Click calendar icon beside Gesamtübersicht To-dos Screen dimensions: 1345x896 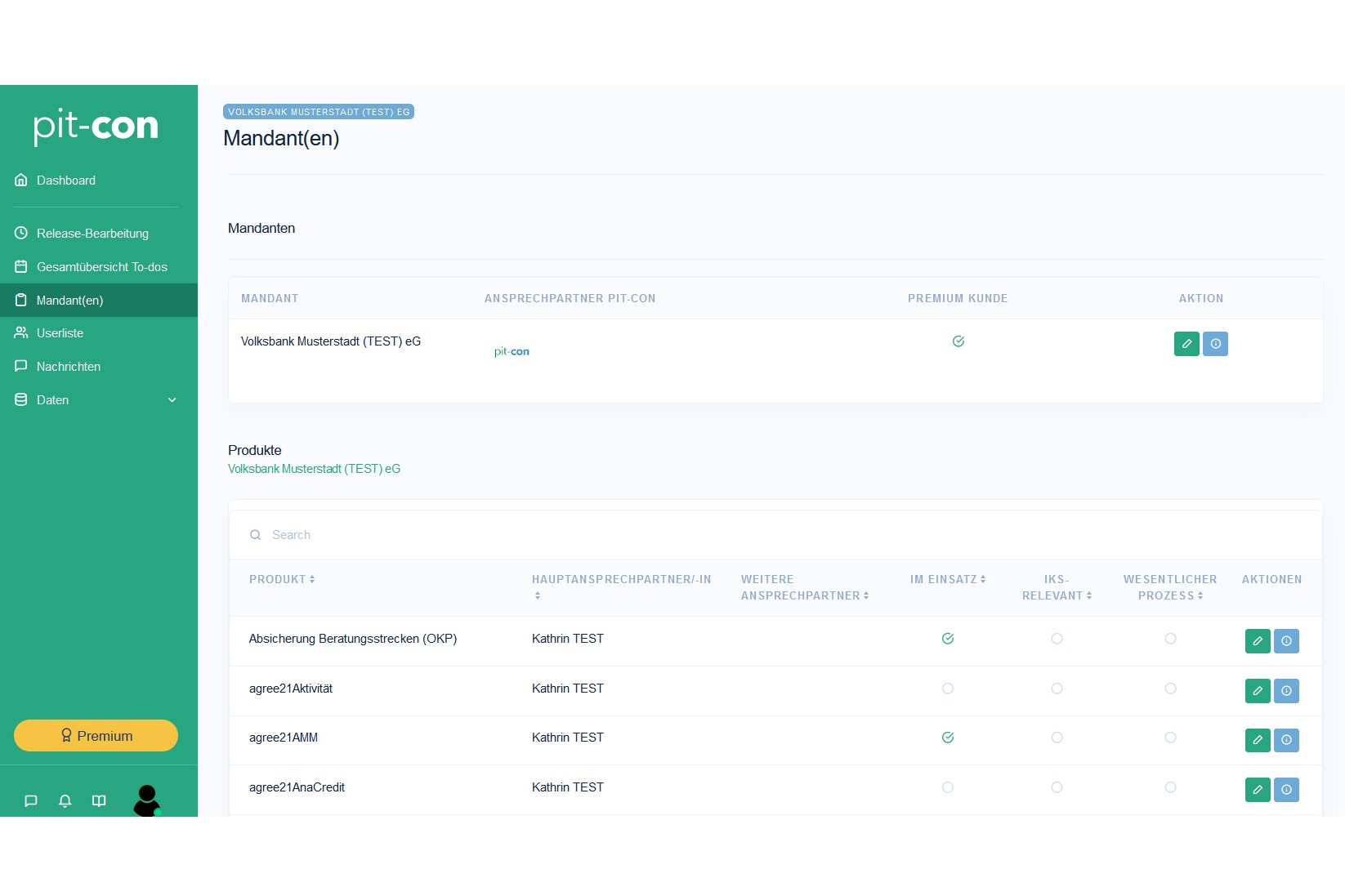[21, 267]
